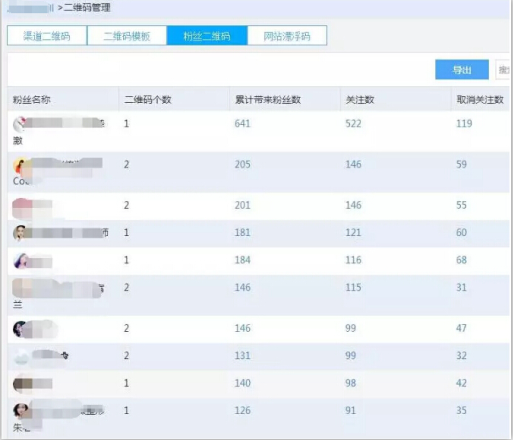Open the 641 cumulative fans link
This screenshot has height=440, width=513.
(x=242, y=124)
